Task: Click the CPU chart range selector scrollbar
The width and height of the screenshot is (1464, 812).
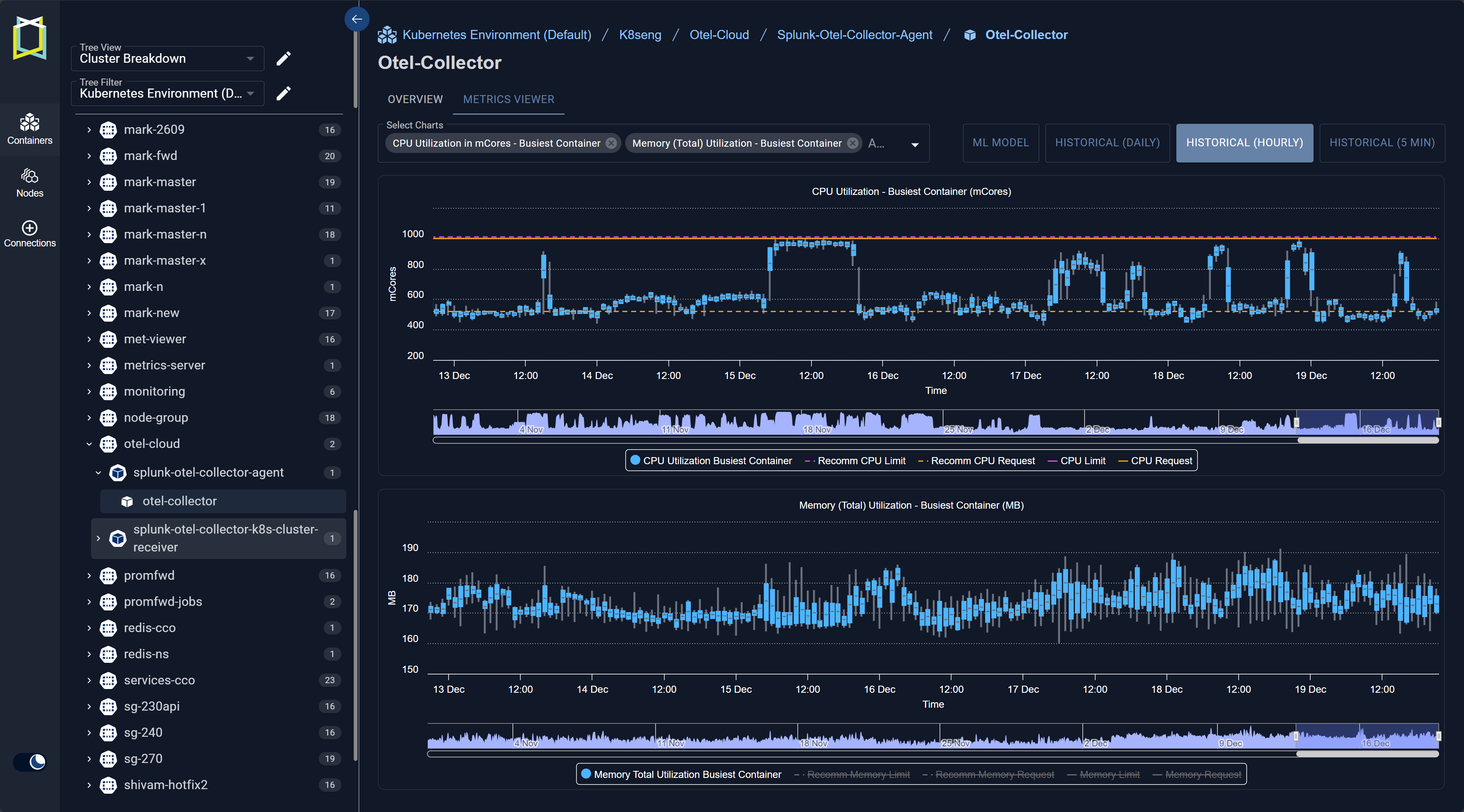Action: click(1368, 440)
